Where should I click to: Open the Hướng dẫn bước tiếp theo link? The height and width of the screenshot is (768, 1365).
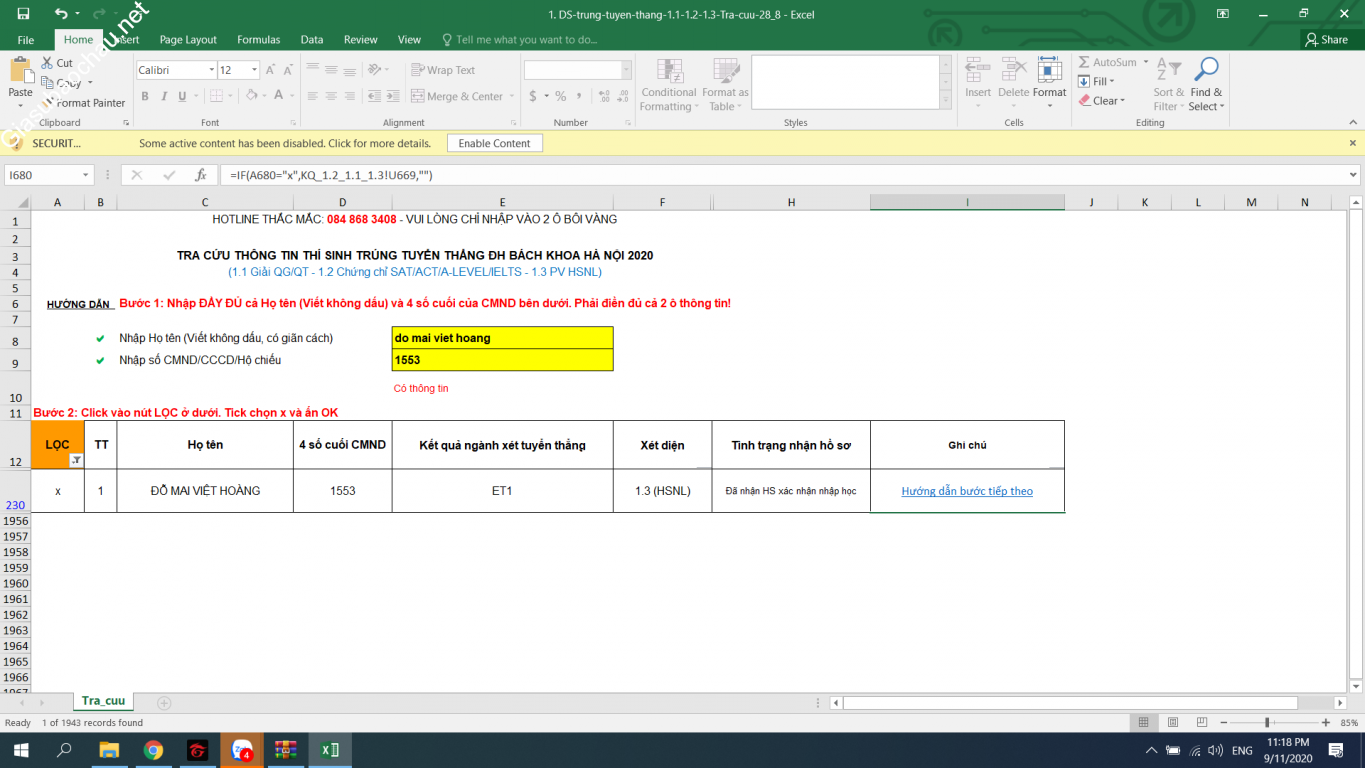click(x=966, y=491)
